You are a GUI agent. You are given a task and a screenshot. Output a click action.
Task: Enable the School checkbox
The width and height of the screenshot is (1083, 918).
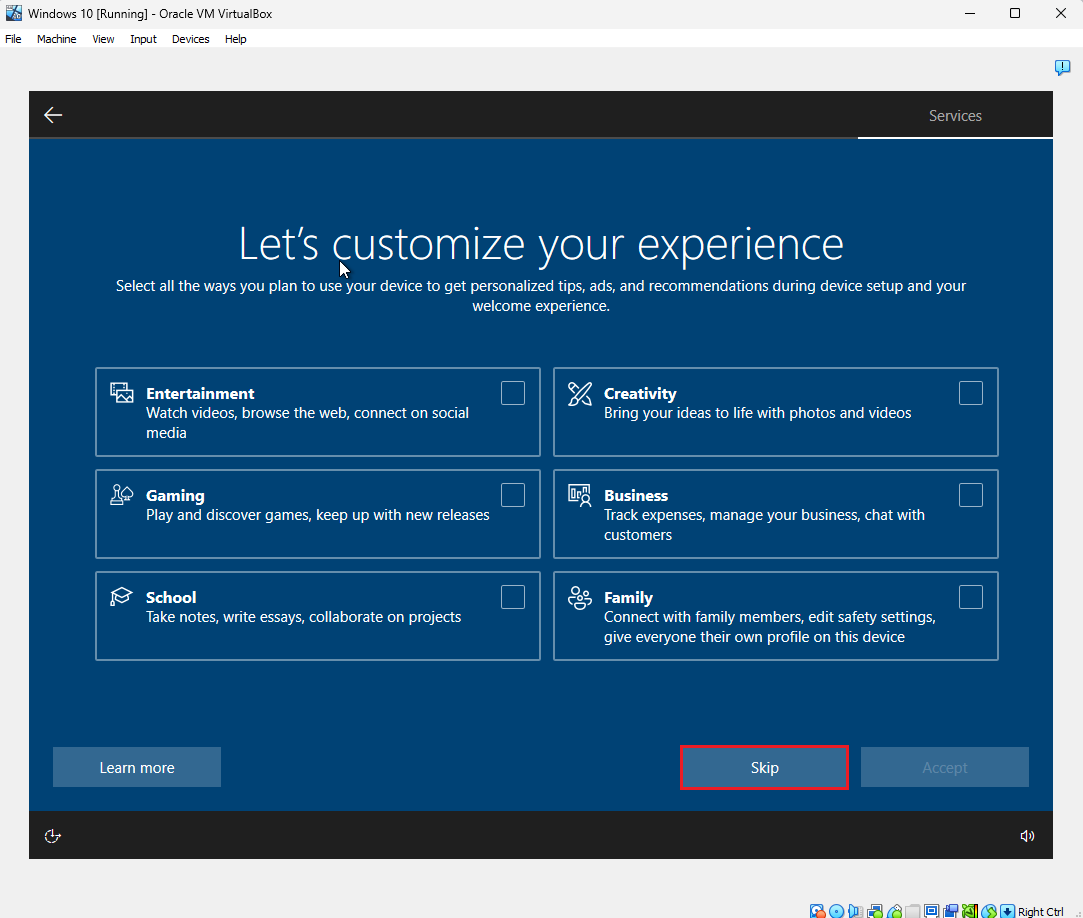coord(512,597)
